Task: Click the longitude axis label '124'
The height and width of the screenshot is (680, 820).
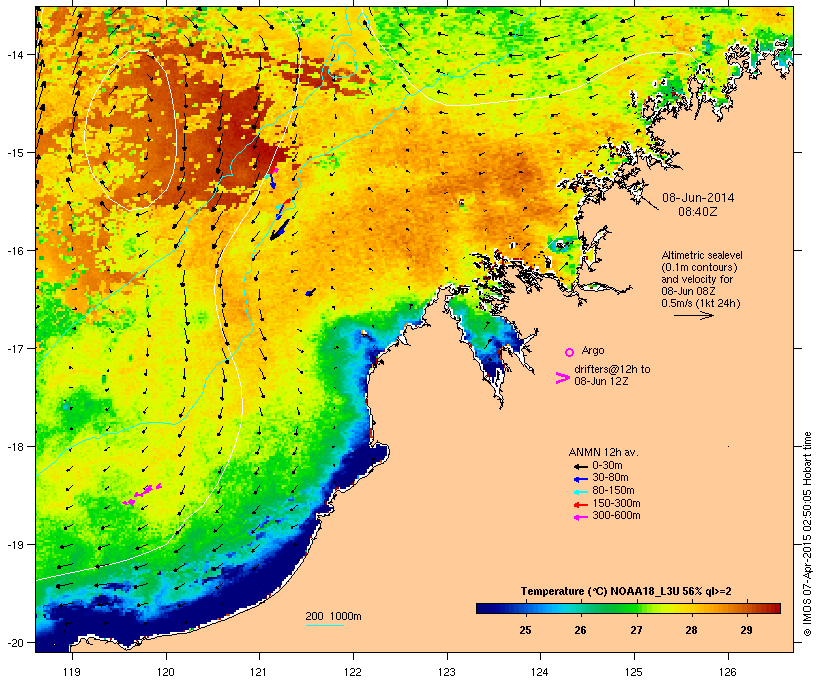Action: click(540, 672)
